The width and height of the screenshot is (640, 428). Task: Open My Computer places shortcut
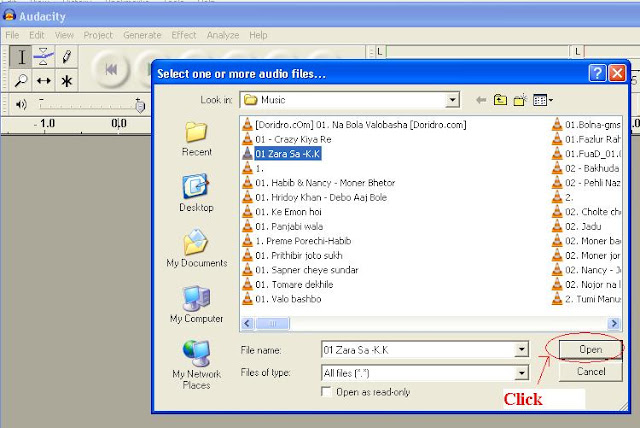(197, 304)
